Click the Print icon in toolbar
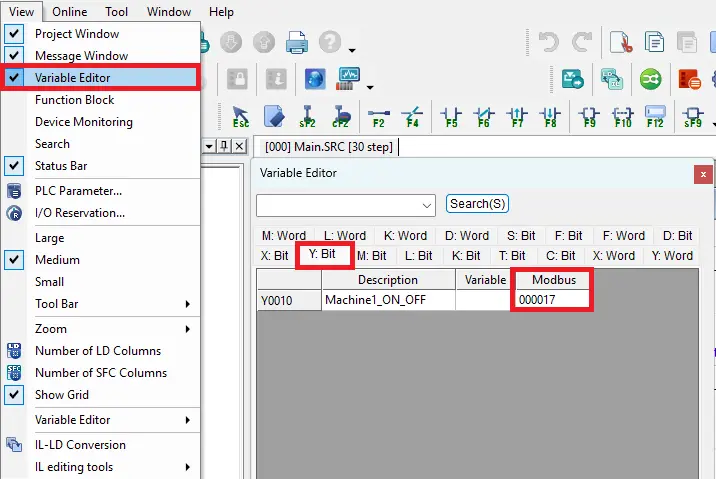Screen dimensions: 716x479 [x=297, y=42]
